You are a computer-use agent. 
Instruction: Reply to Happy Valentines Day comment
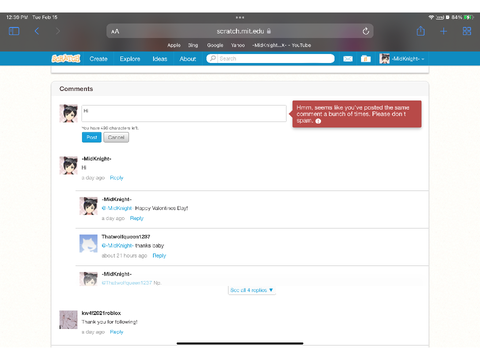137,218
